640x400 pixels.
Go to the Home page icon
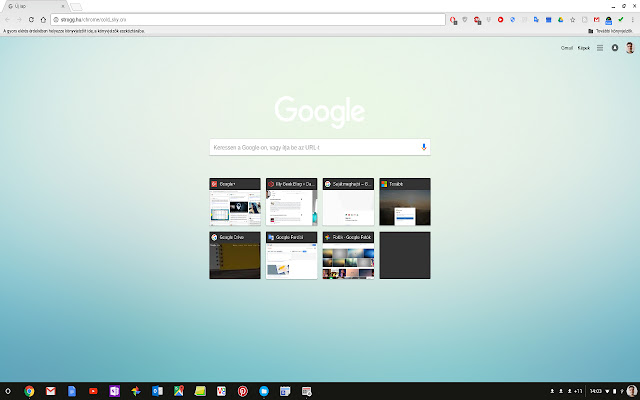(x=43, y=20)
